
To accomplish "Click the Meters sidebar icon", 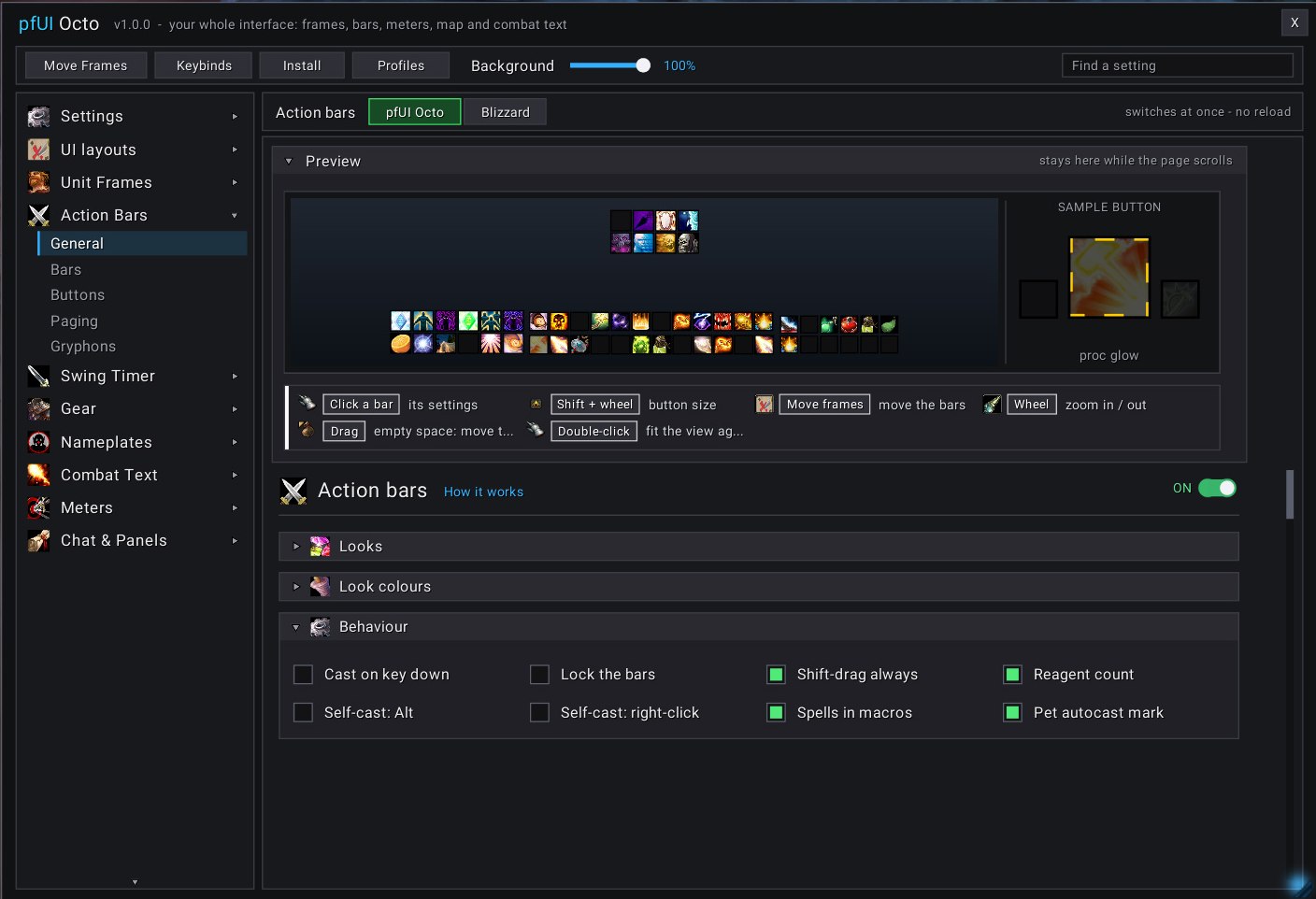I will click(x=38, y=507).
